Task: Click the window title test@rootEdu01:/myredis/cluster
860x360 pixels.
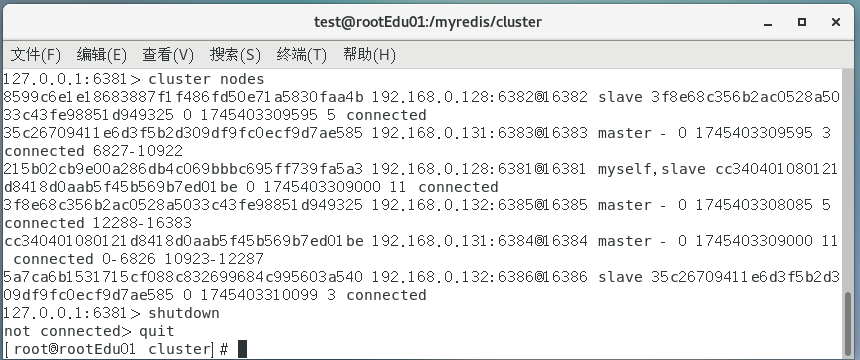Action: coord(428,22)
